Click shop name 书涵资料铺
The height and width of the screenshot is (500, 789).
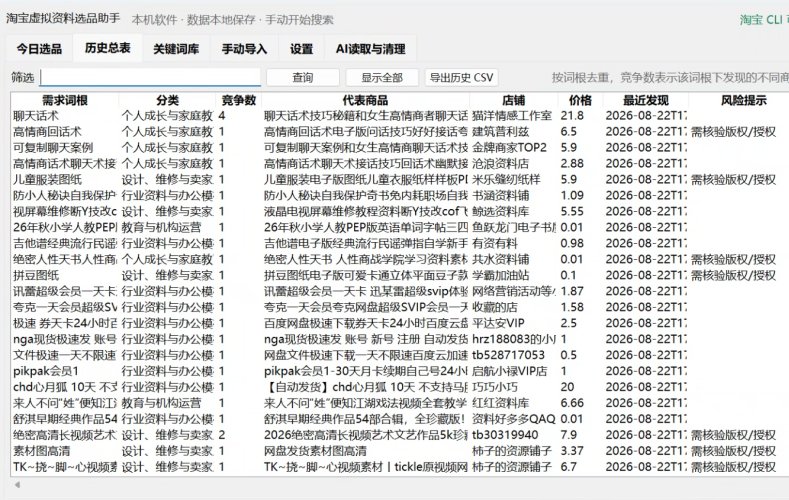click(501, 196)
